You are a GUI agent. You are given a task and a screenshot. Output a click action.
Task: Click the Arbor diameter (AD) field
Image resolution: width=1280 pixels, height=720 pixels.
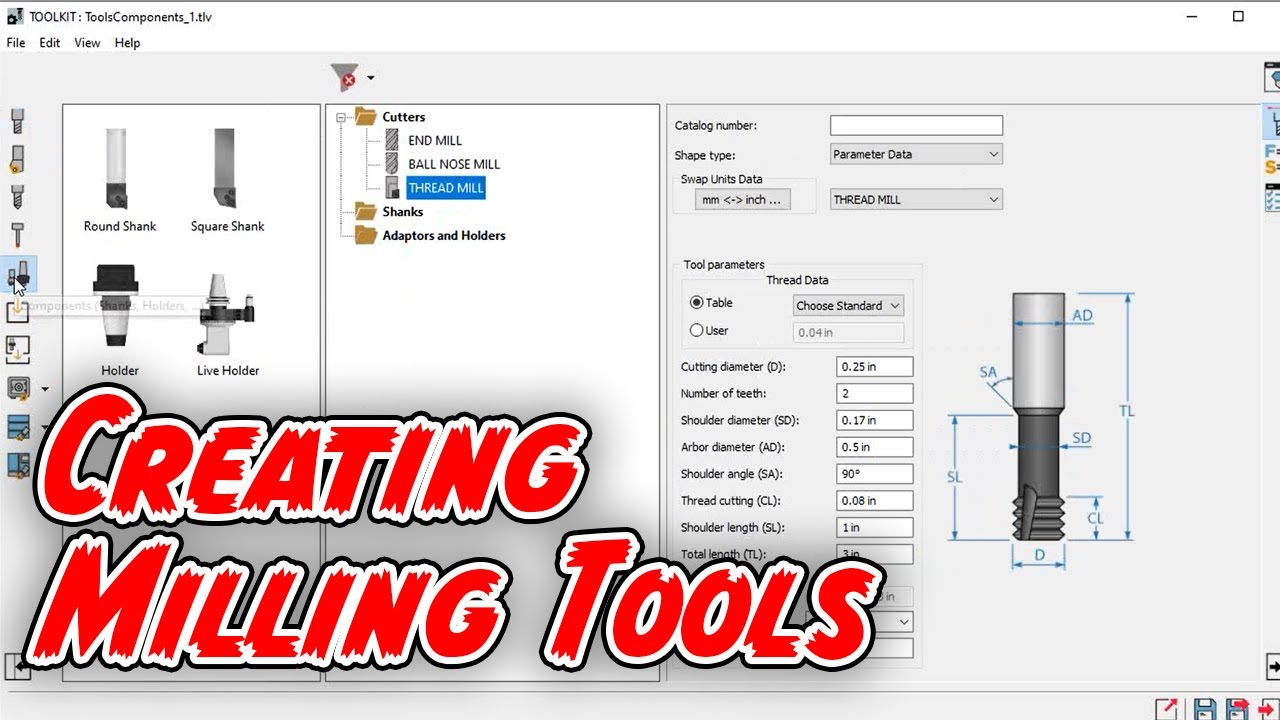tap(875, 447)
